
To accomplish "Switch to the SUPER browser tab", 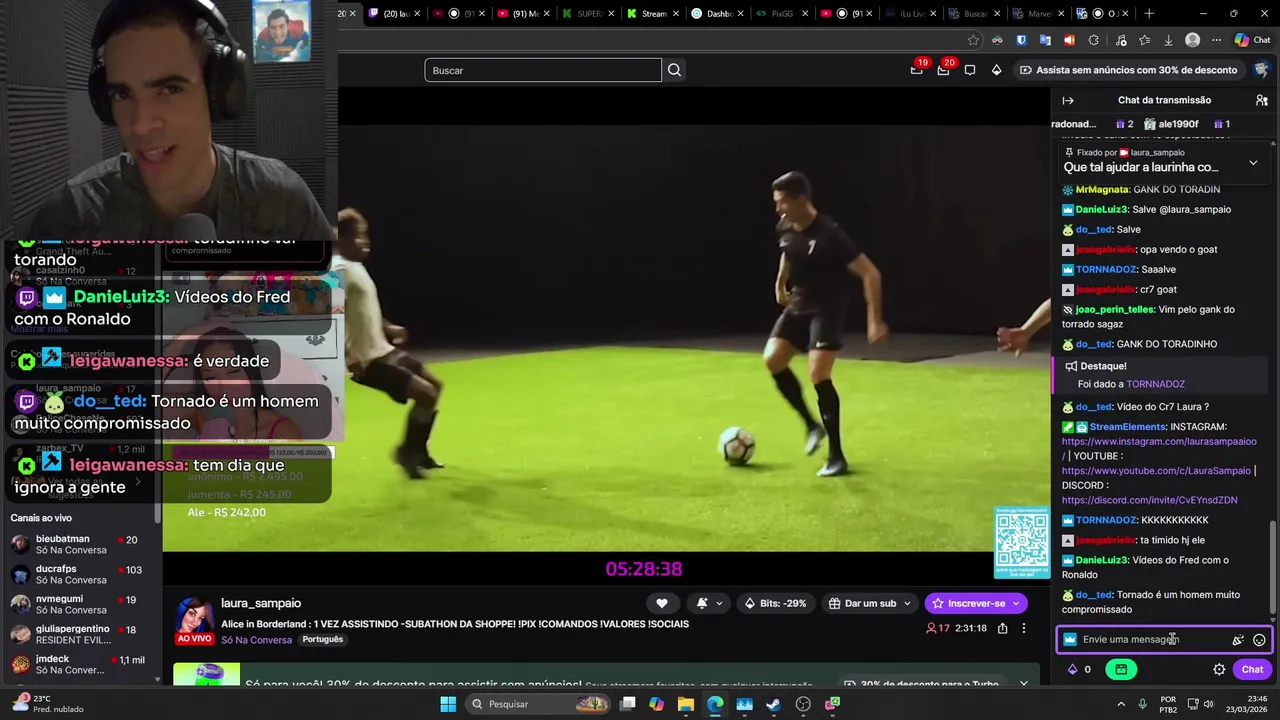I will click(x=588, y=13).
